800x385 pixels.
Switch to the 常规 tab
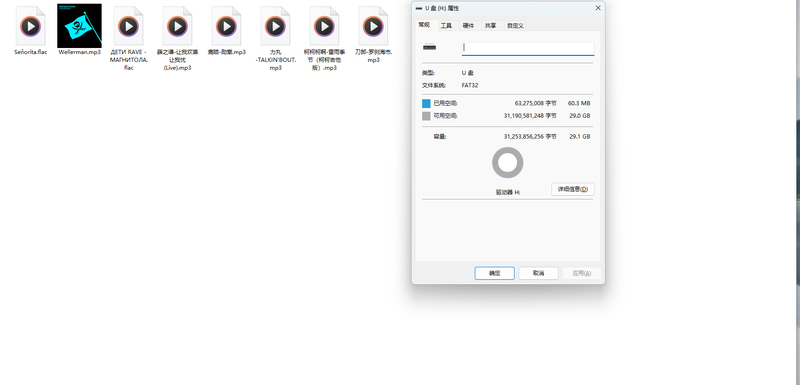(x=424, y=24)
